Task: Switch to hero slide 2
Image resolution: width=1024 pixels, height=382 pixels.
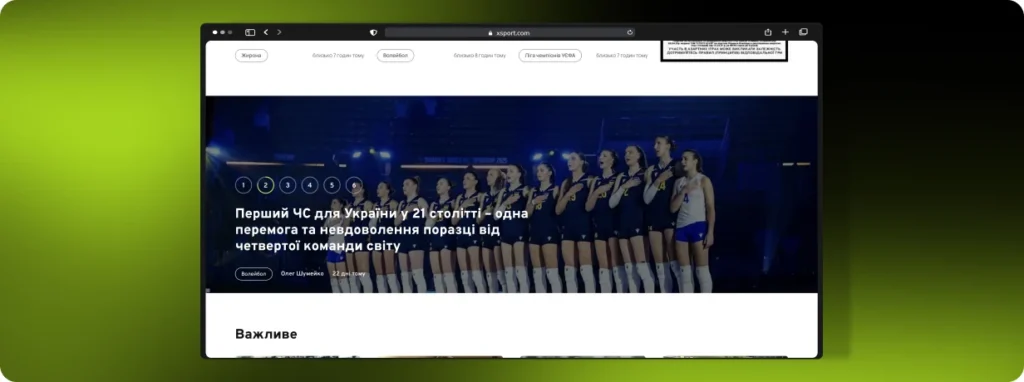Action: click(x=265, y=185)
